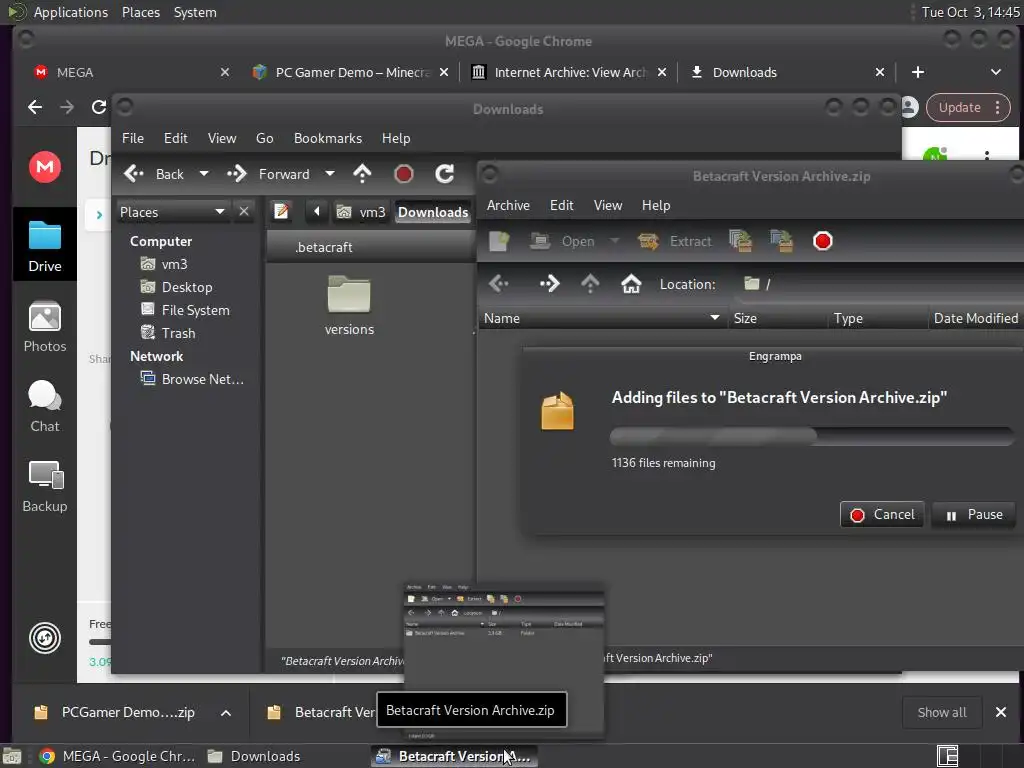Select Browse Network in the sidebar
This screenshot has height=768, width=1024.
[x=193, y=379]
